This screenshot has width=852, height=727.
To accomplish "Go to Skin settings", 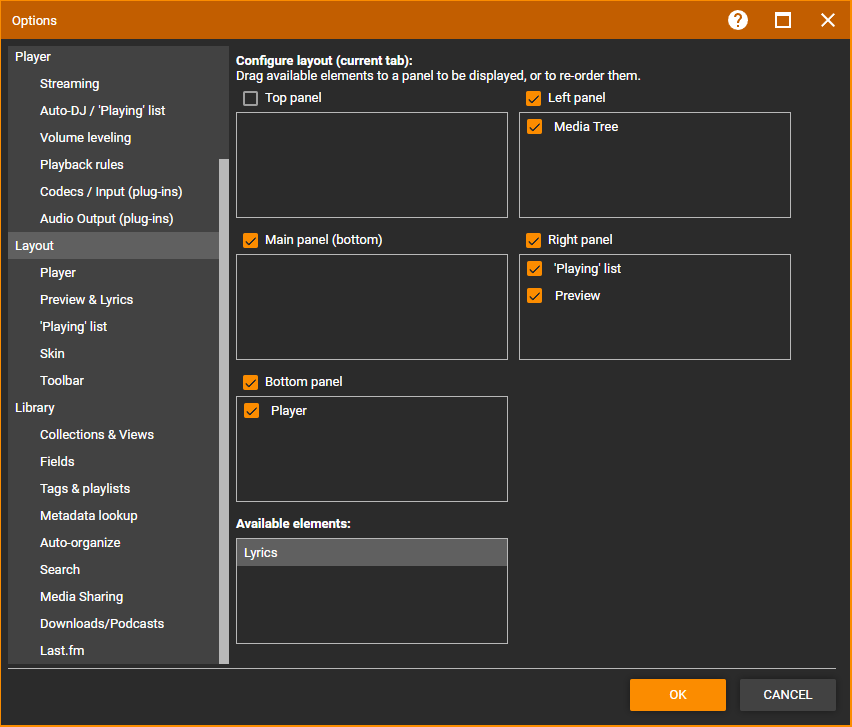I will point(114,354).
